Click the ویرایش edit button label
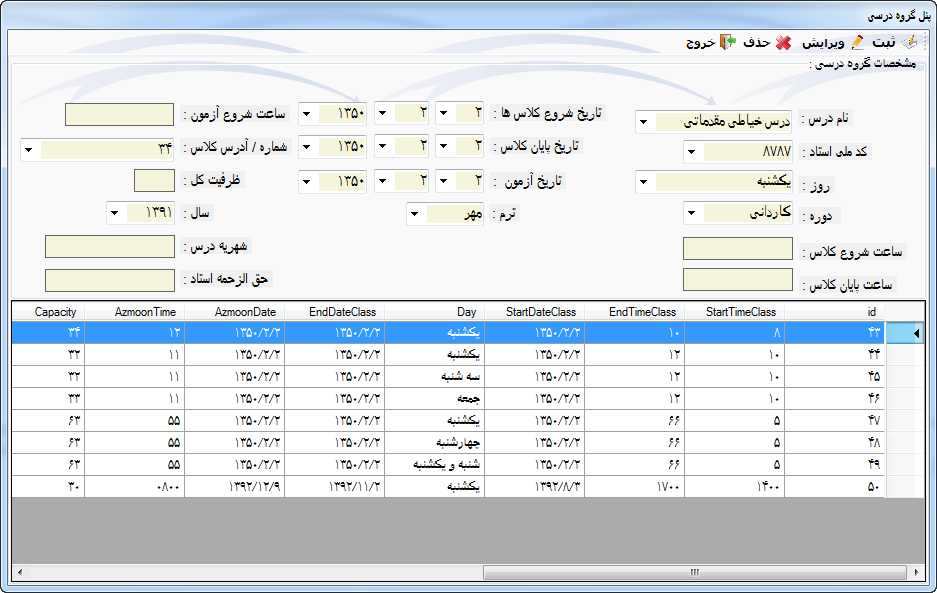 point(823,42)
